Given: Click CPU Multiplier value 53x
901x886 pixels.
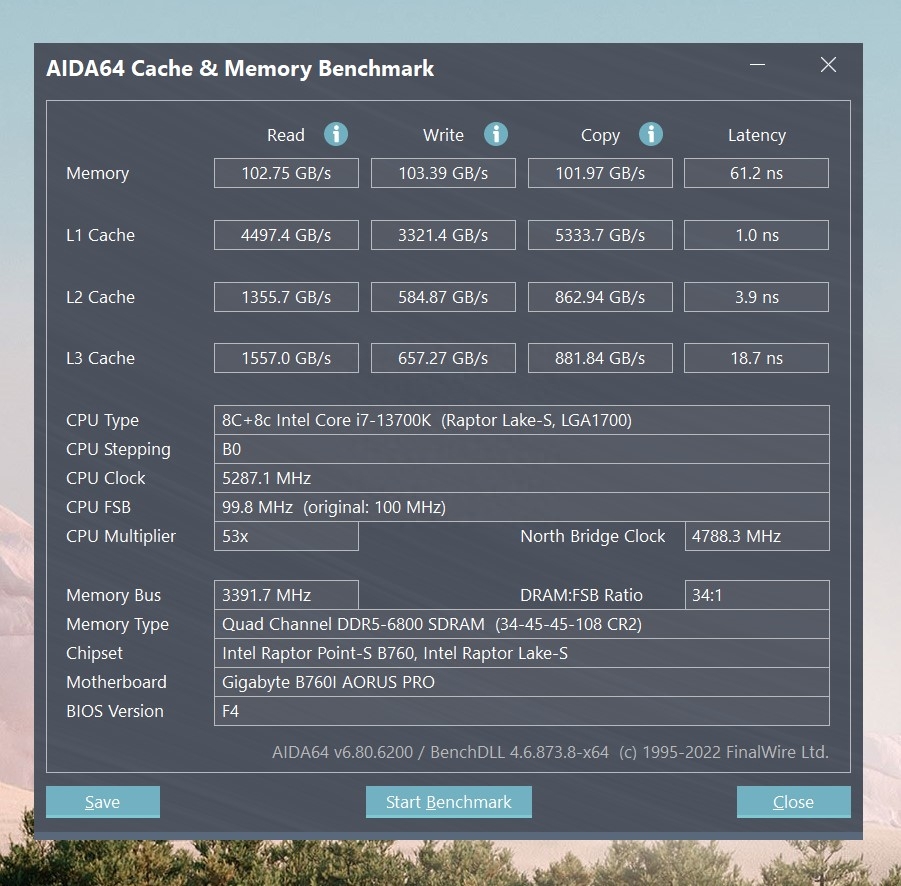Looking at the screenshot, I should [286, 536].
